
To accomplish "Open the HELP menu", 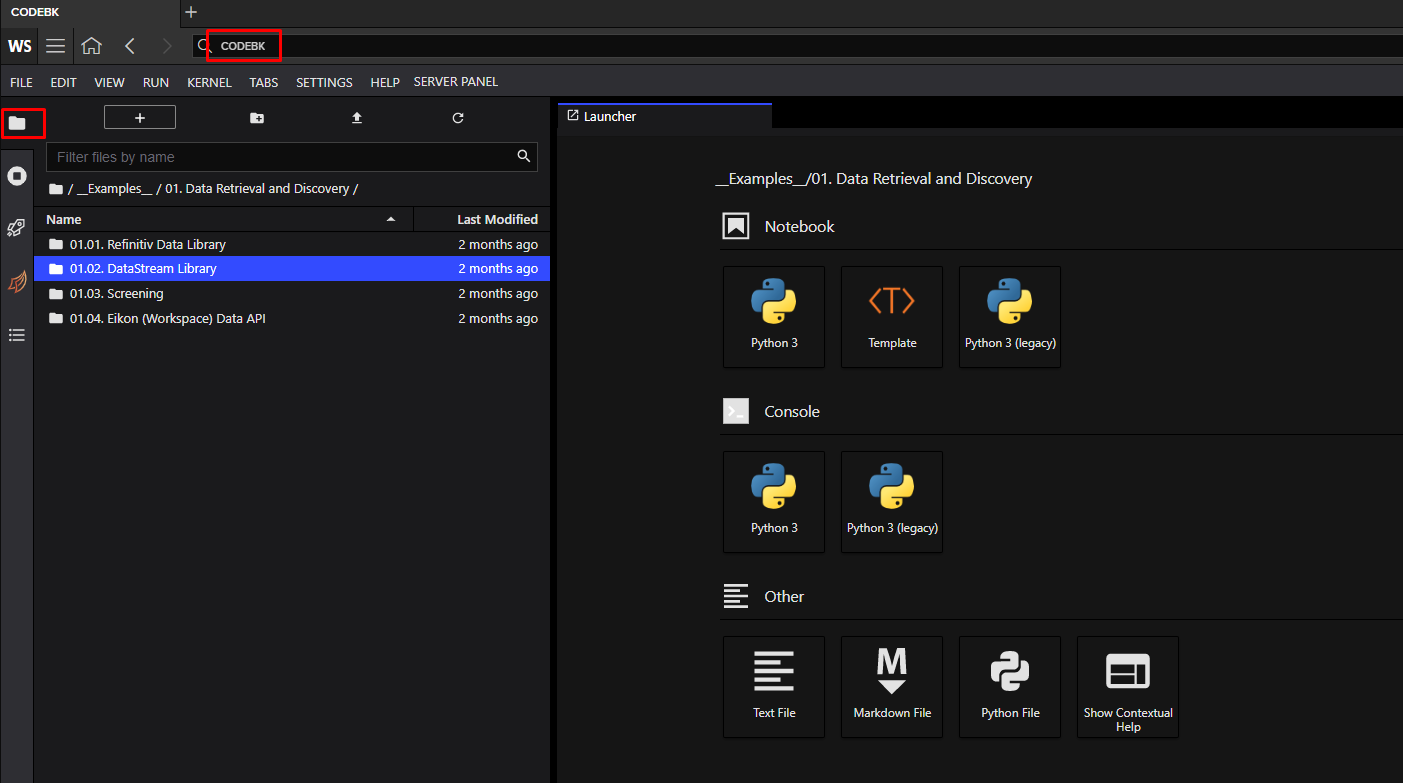I will coord(385,83).
